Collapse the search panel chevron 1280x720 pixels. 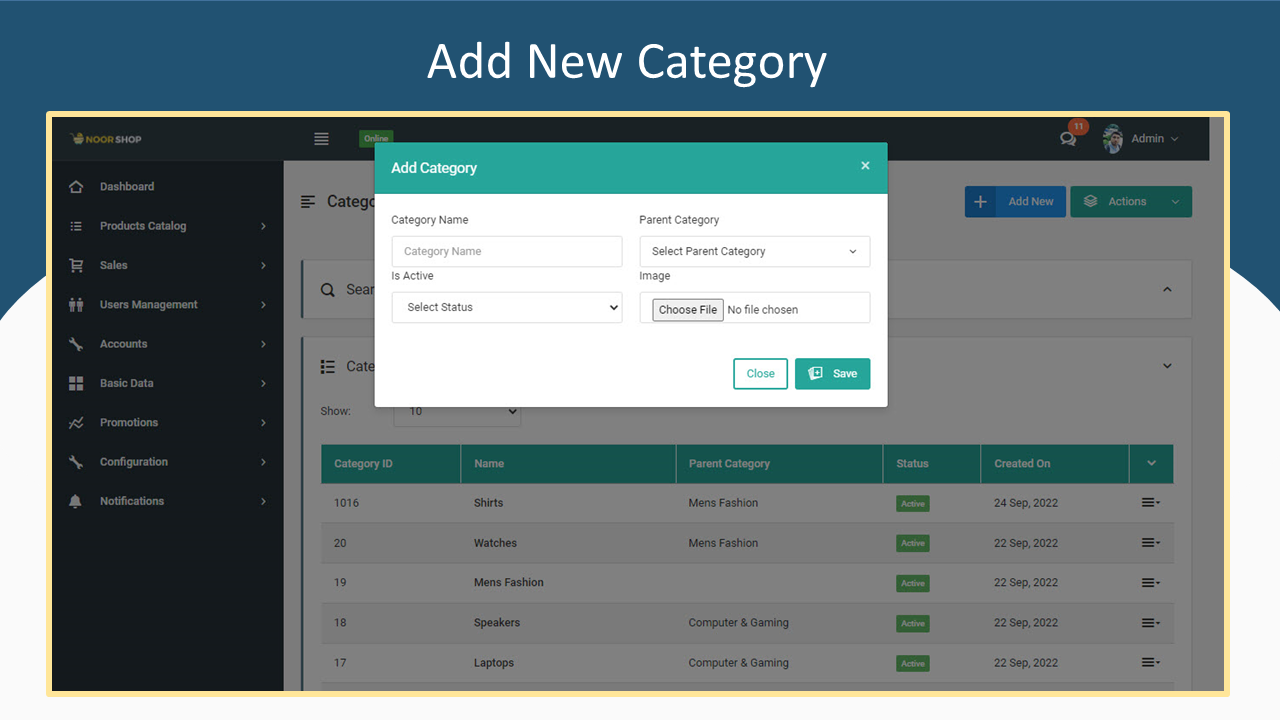pyautogui.click(x=1167, y=289)
